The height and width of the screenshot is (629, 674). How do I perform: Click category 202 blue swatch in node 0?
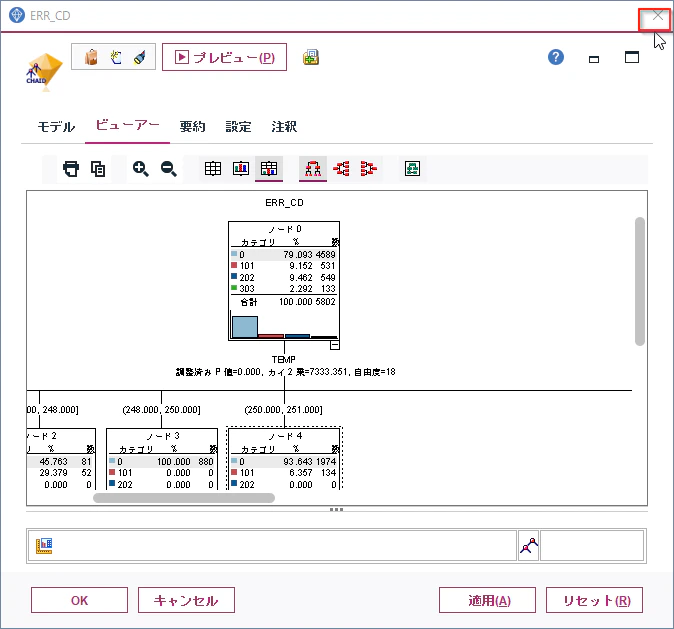coord(234,276)
